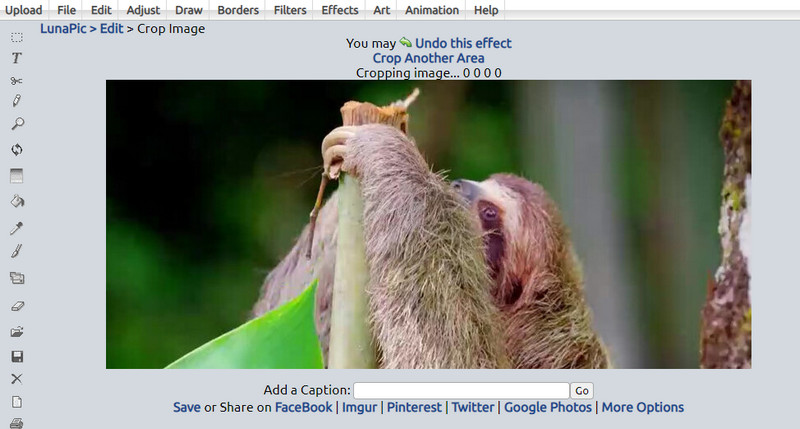Viewport: 800px width, 429px height.
Task: Choose the scissors cut tool
Action: coord(16,80)
